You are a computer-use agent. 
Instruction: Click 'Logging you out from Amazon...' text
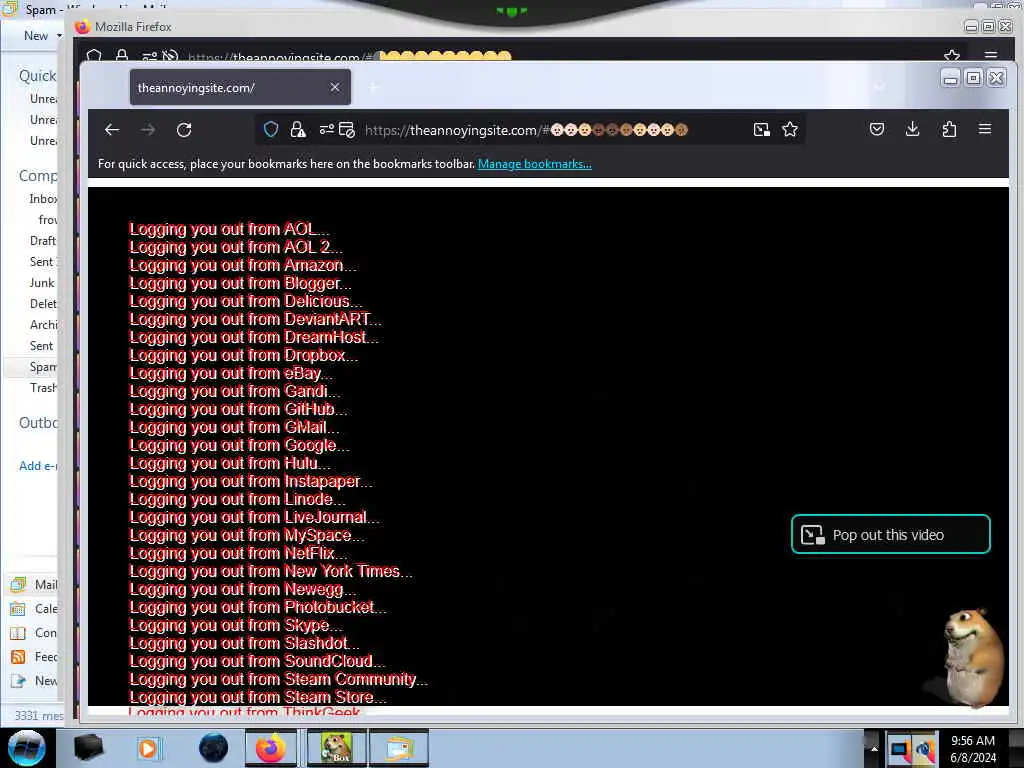pyautogui.click(x=242, y=265)
